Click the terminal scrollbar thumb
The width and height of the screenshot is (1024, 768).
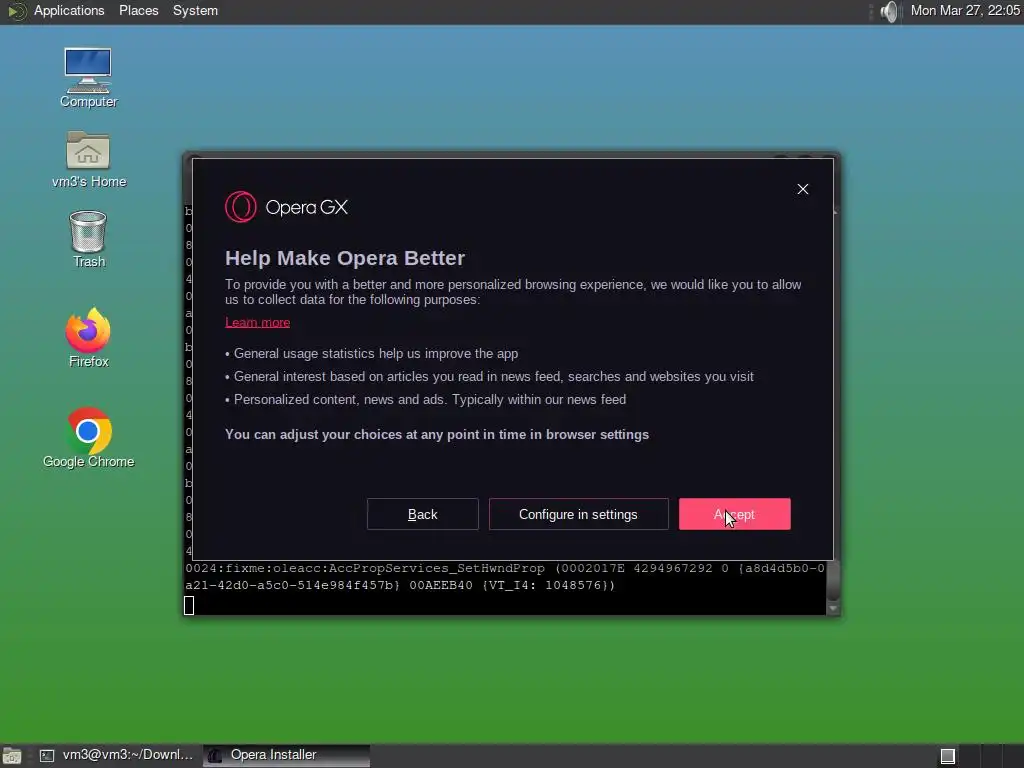tap(833, 581)
